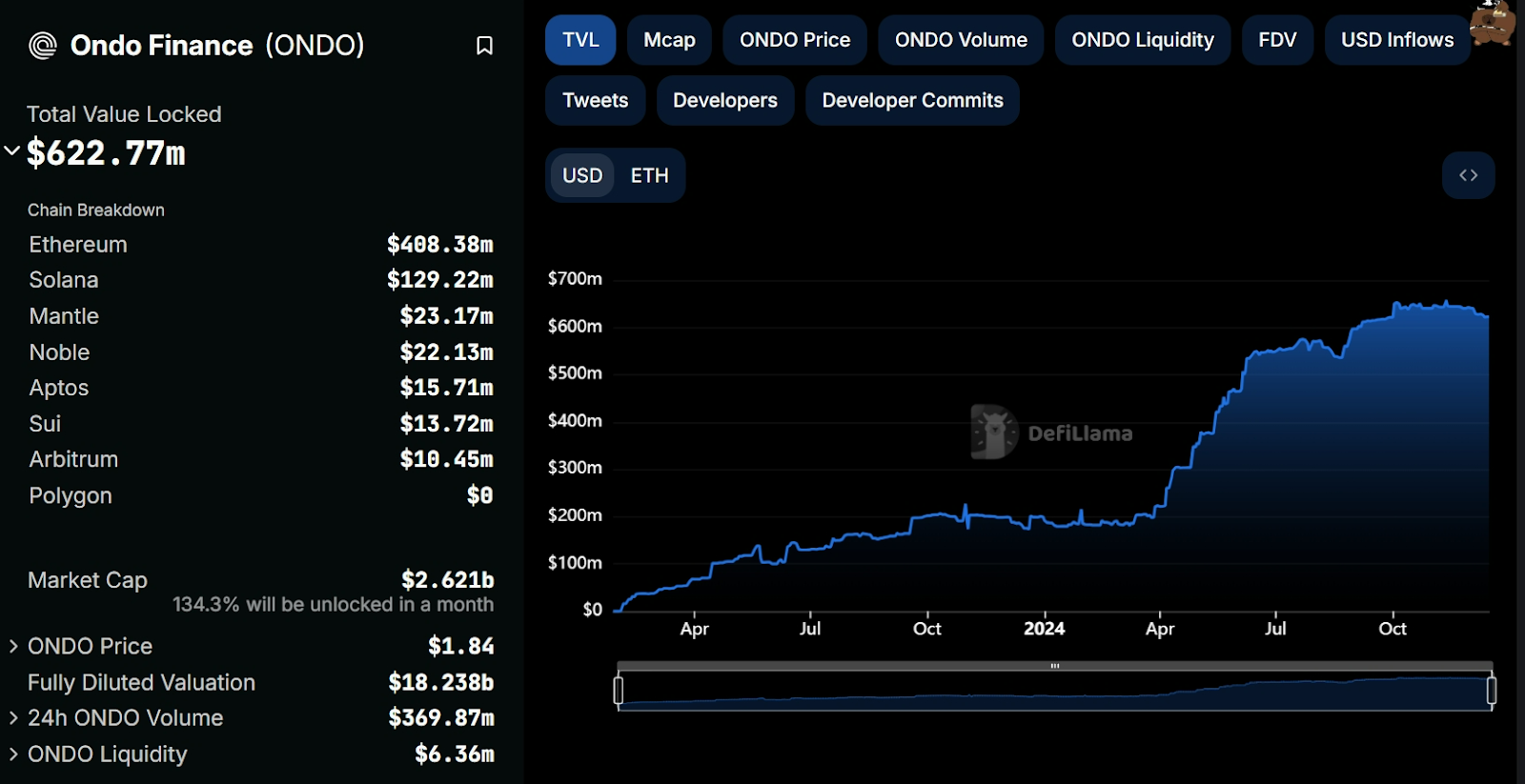
Task: Click the Mantle chain row
Action: [x=261, y=316]
